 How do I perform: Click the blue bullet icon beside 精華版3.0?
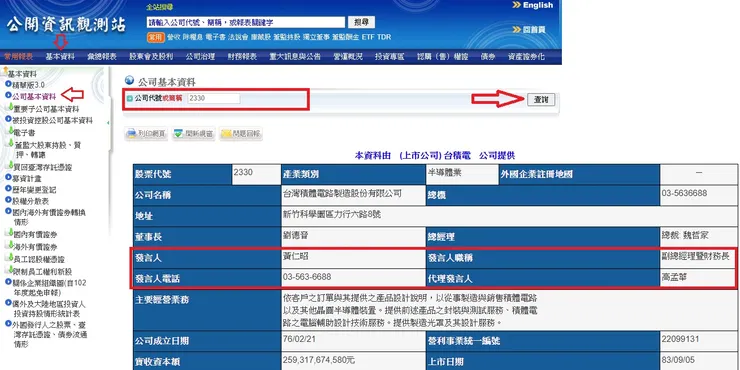pyautogui.click(x=8, y=84)
